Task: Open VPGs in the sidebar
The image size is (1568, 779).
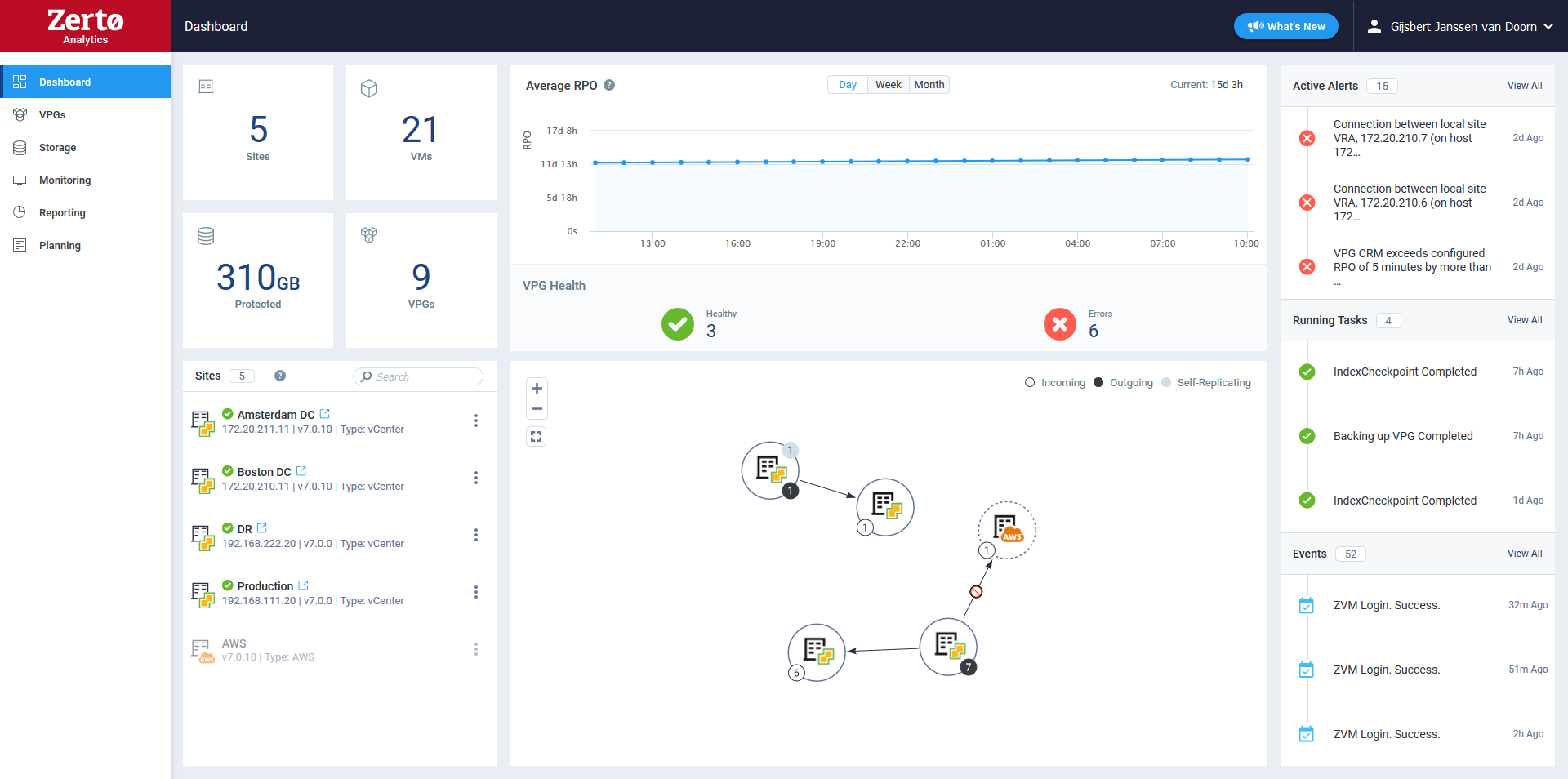Action: (52, 115)
